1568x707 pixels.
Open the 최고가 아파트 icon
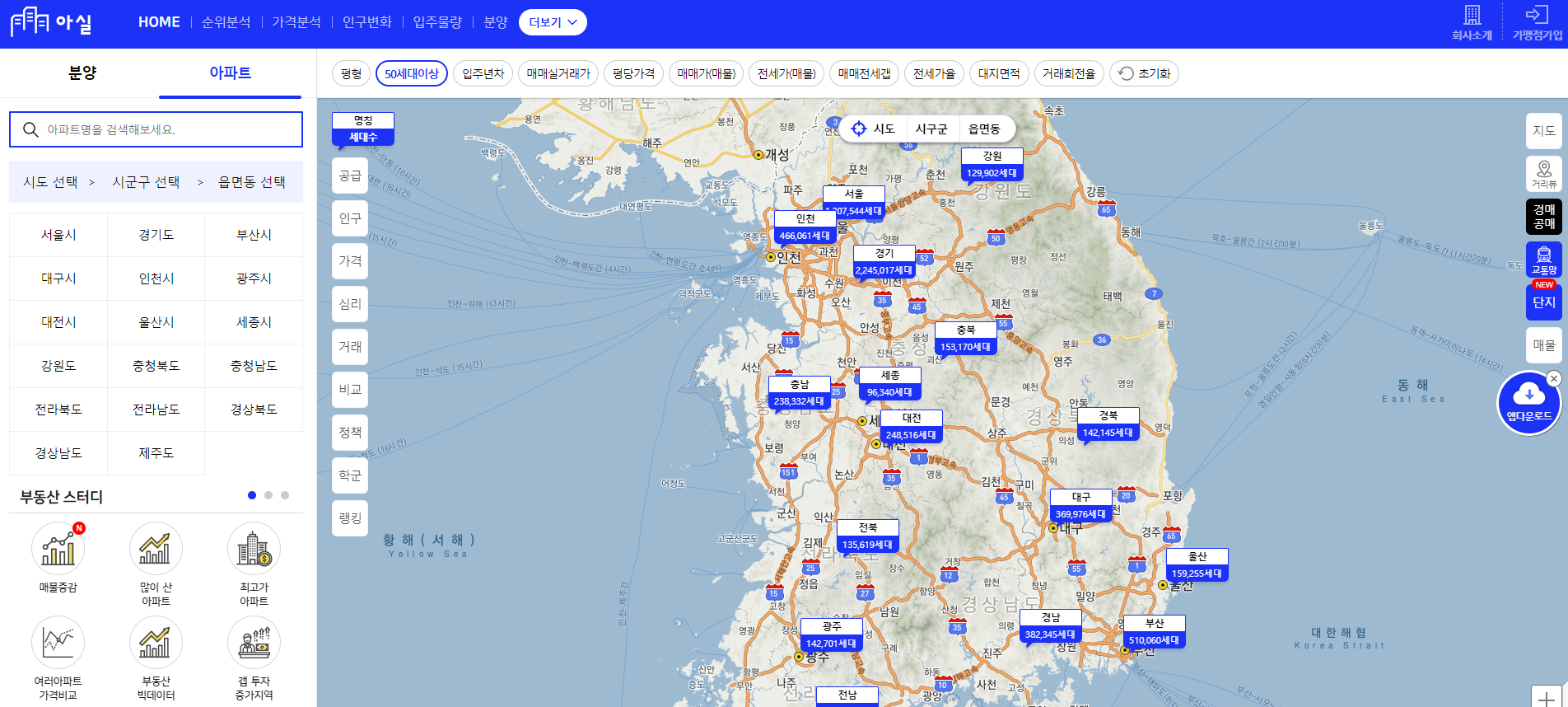tap(254, 549)
